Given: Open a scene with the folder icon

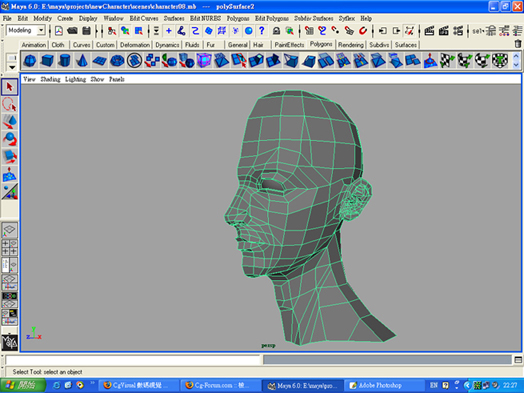Looking at the screenshot, I should click(x=72, y=31).
